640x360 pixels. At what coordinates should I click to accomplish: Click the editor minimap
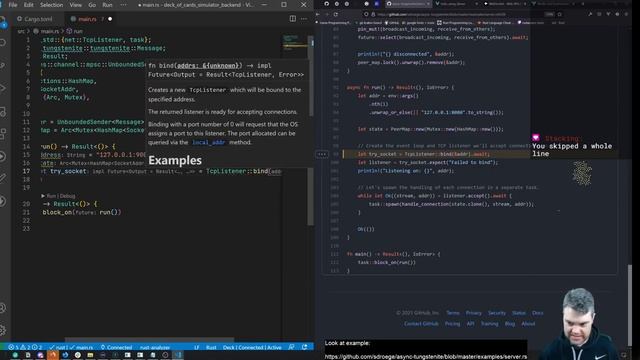coord(295,43)
